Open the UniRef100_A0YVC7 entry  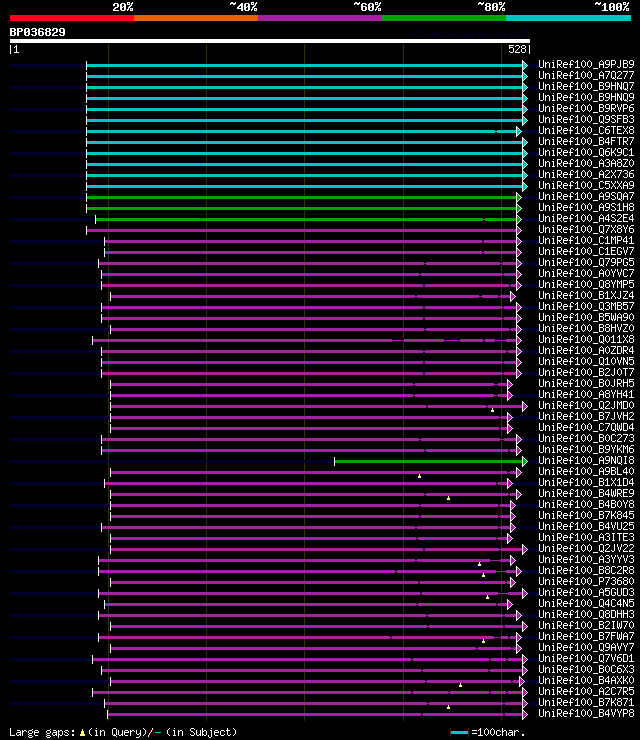pyautogui.click(x=586, y=273)
